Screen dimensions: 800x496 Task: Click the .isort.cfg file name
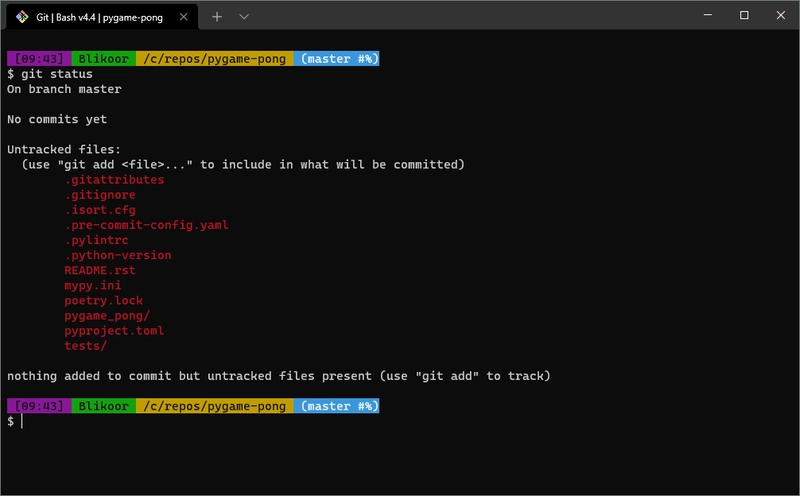coord(100,210)
